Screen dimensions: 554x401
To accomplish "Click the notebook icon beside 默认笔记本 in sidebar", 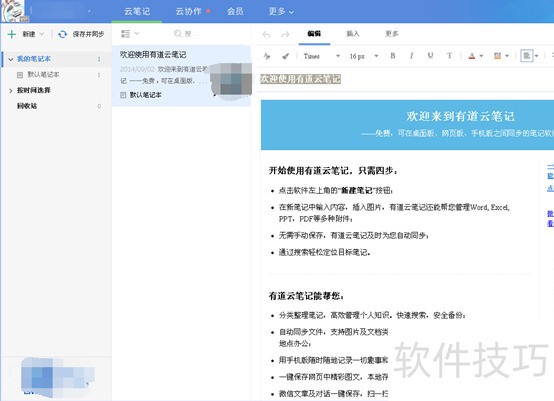I will (20, 75).
